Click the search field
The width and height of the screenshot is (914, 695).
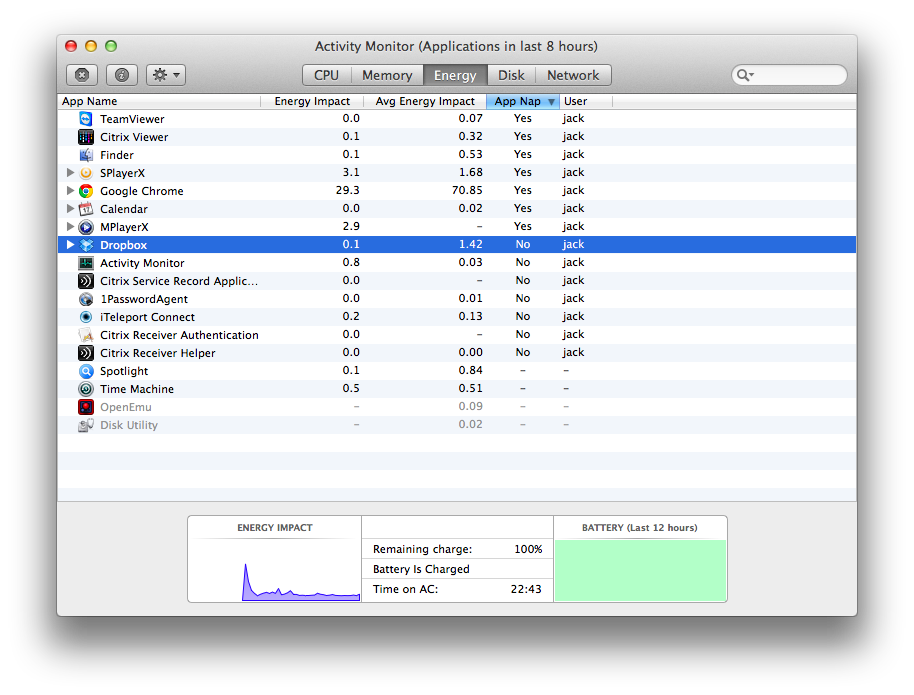coord(789,75)
